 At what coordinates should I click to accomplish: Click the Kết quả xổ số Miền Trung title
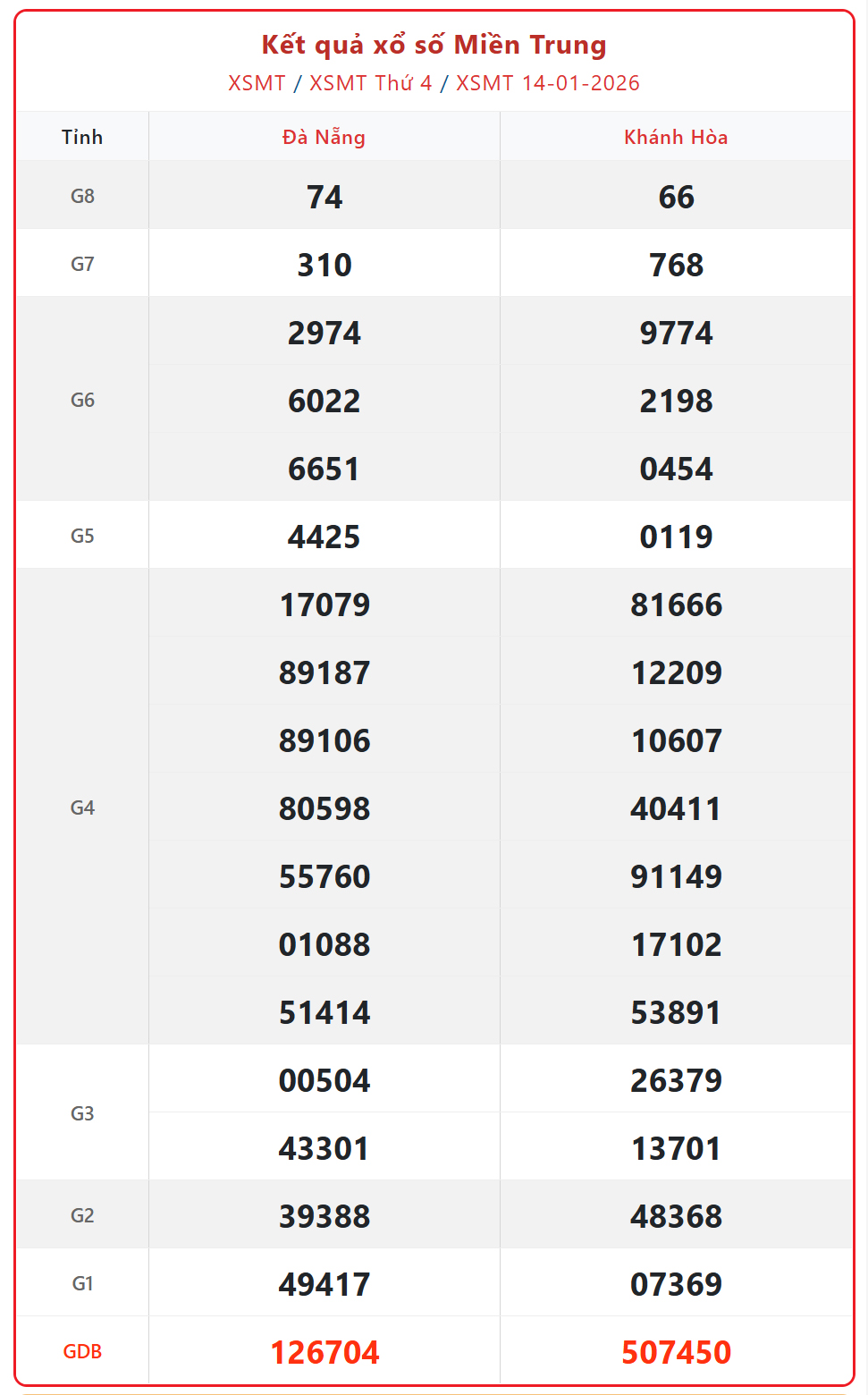point(434,45)
